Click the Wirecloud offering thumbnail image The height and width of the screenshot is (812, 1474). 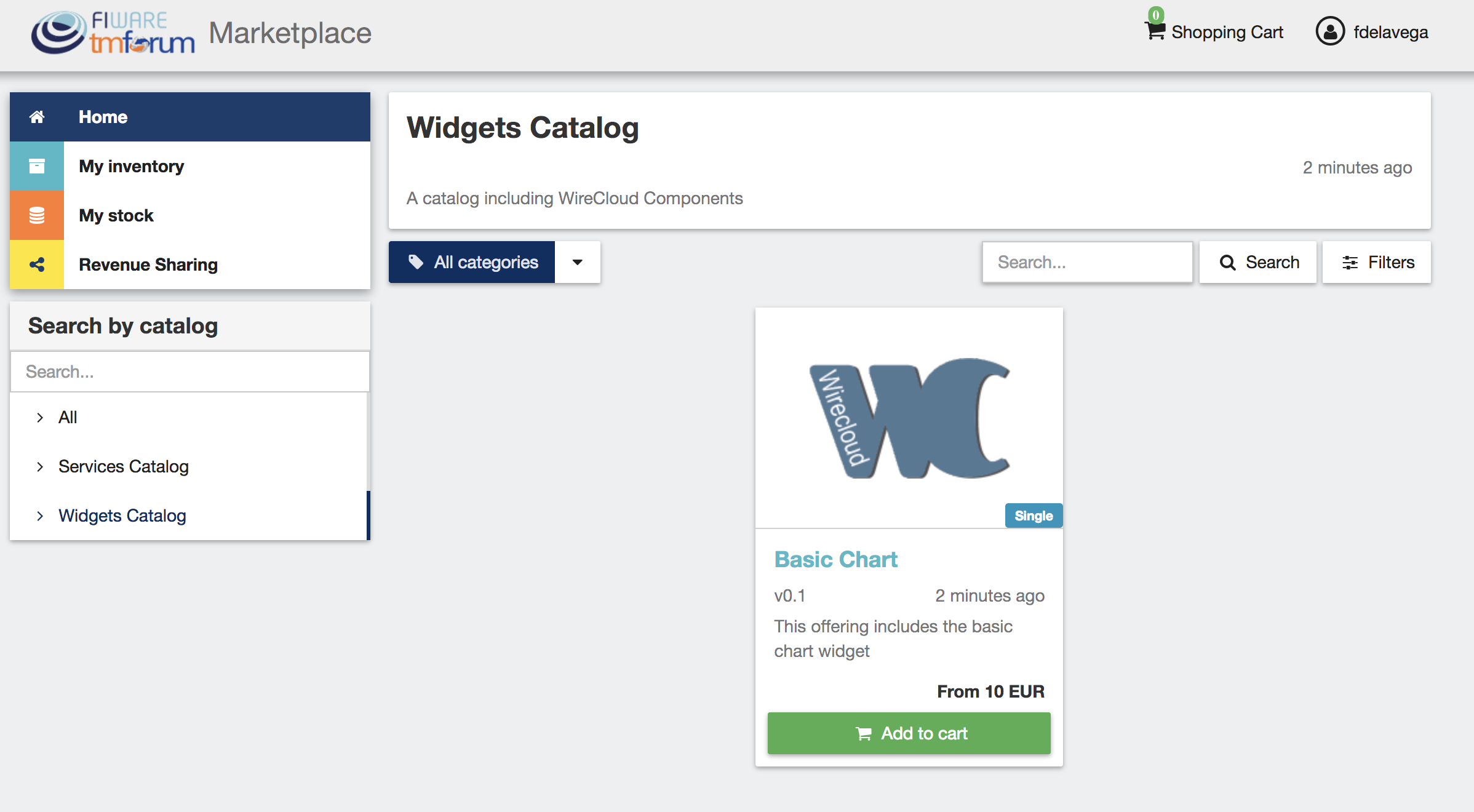pos(909,418)
